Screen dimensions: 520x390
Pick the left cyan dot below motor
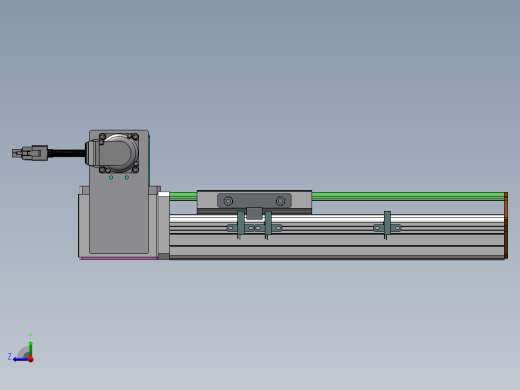coord(111,178)
